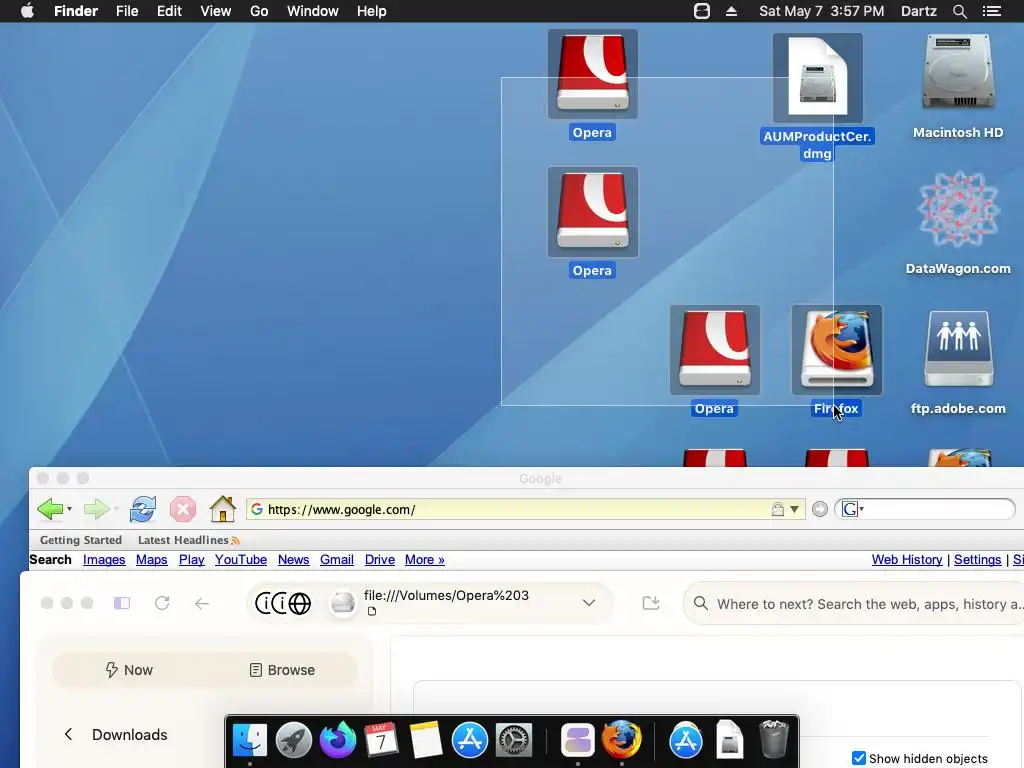Toggle the sidebar icon in the Opera window
The width and height of the screenshot is (1024, 768).
[122, 603]
